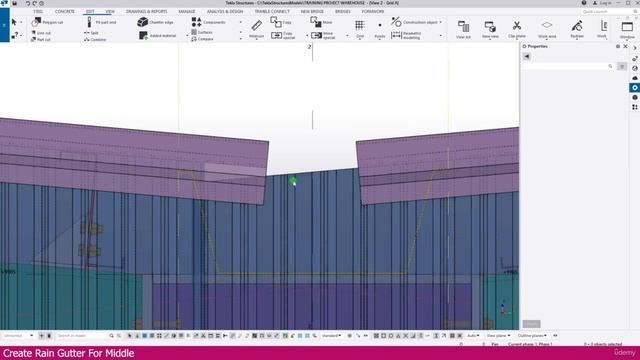Open Copy special
This screenshot has width=640, height=360.
coord(283,36)
